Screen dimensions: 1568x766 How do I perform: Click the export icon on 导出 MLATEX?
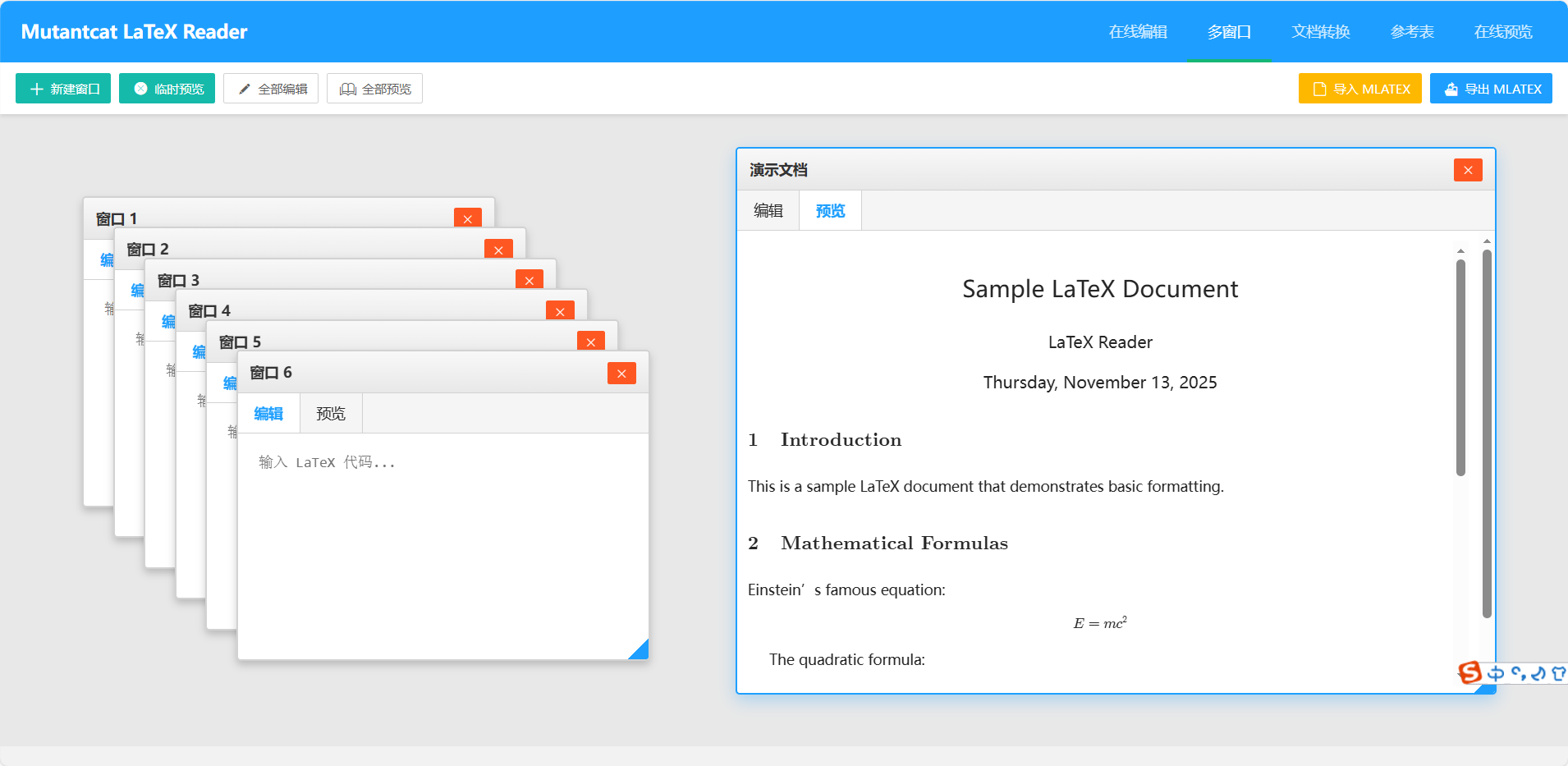1451,89
